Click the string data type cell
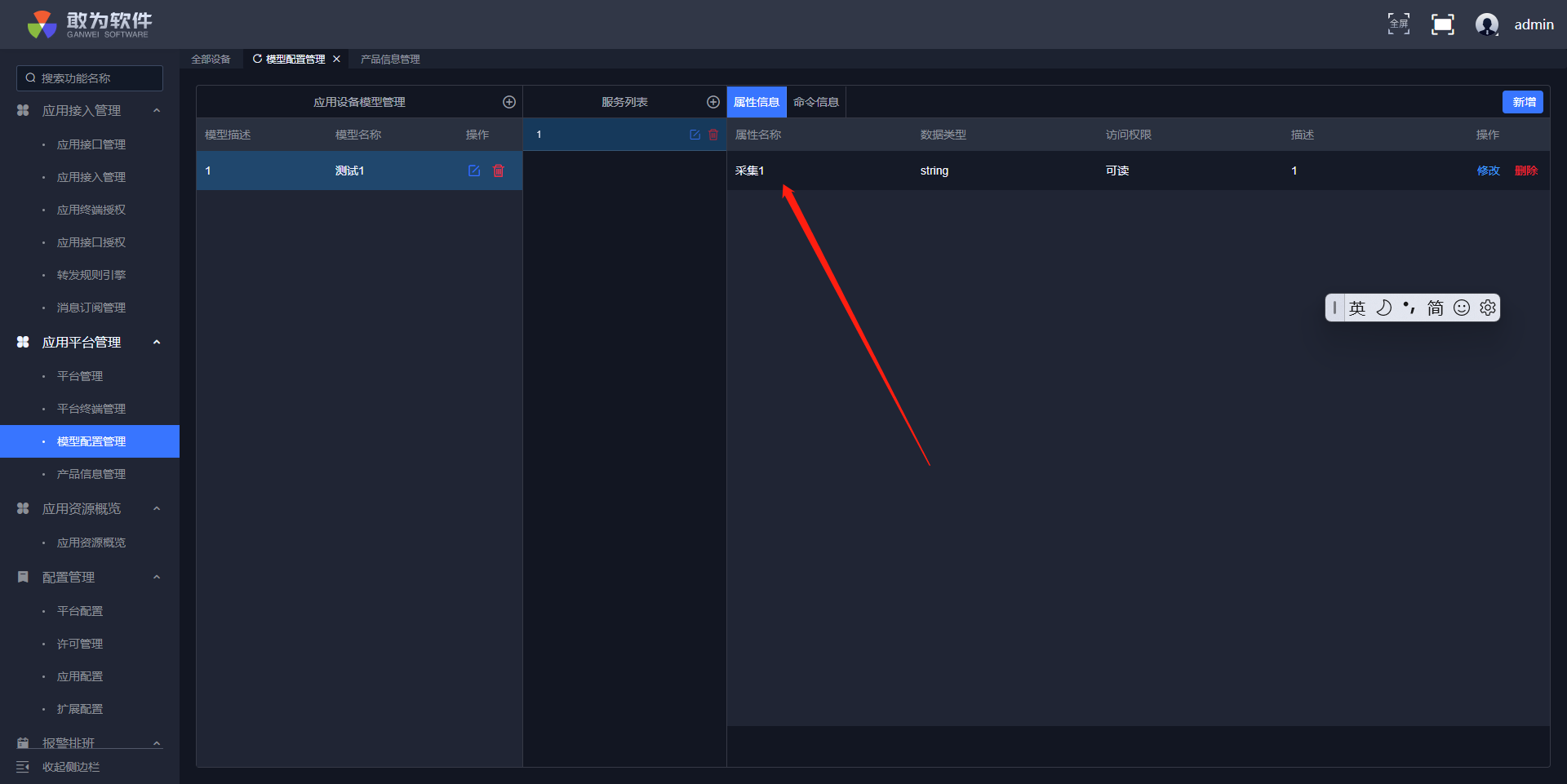Viewport: 1567px width, 784px height. point(934,171)
